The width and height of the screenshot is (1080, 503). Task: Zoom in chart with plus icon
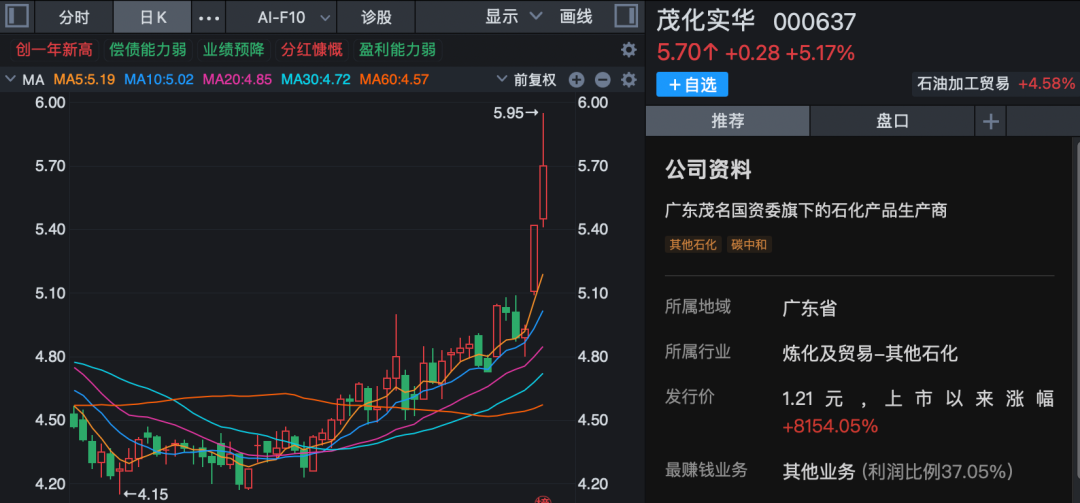577,80
